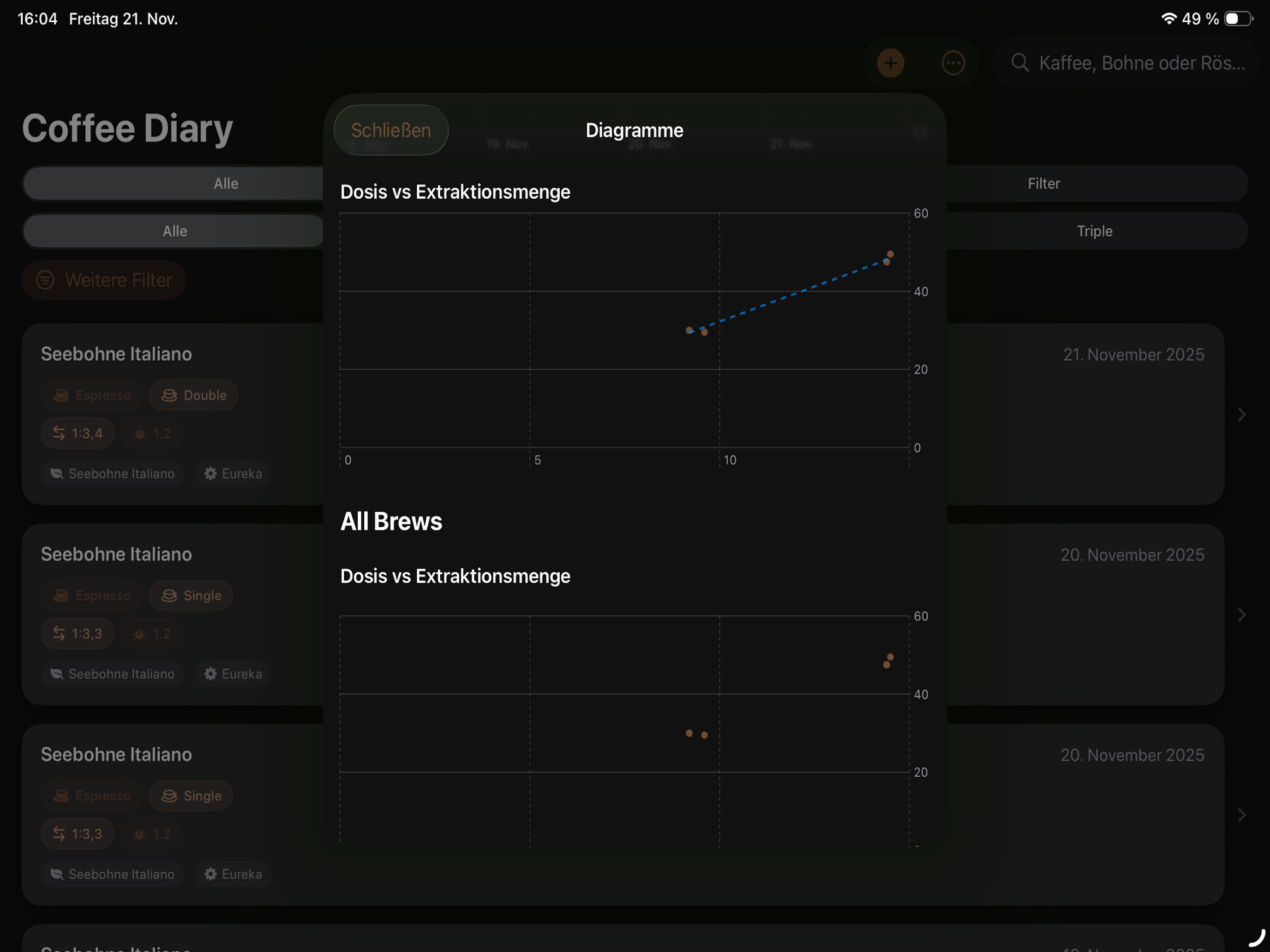Click upper Dosis vs Extraktionsmenge chart title

455,192
